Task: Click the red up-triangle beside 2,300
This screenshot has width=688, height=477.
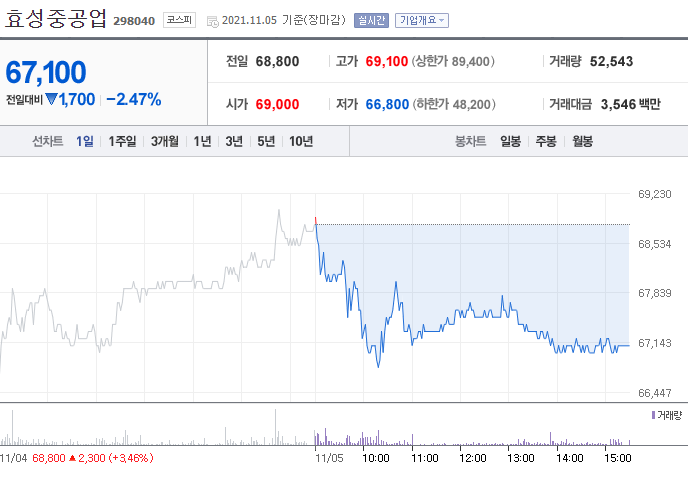Action: coord(72,458)
